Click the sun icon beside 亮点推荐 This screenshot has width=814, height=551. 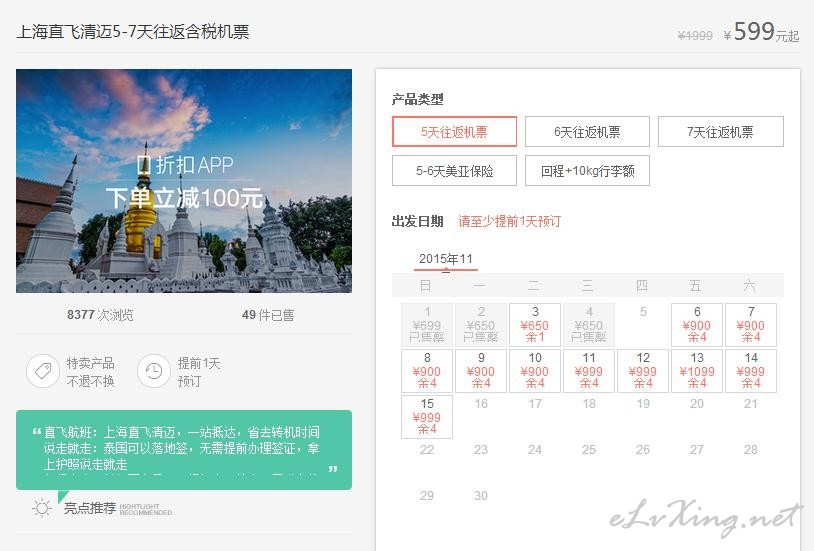coord(42,508)
